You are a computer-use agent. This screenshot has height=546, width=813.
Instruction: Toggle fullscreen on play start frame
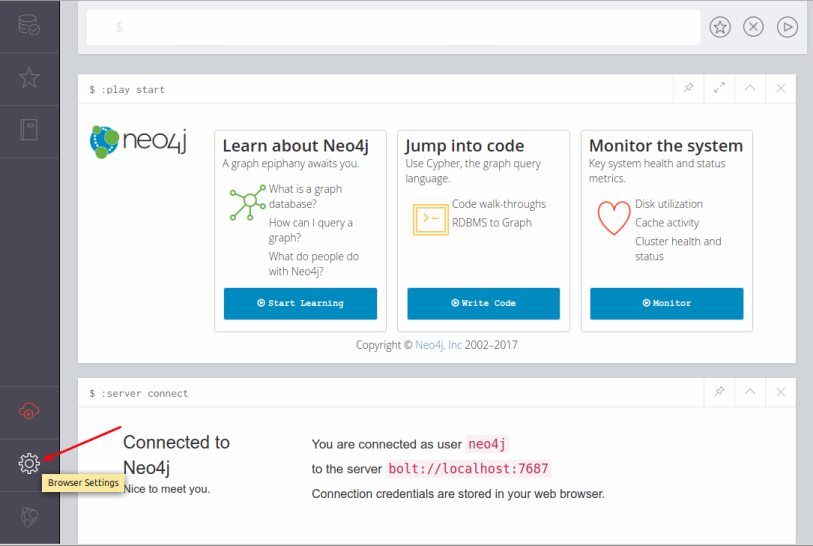(719, 89)
